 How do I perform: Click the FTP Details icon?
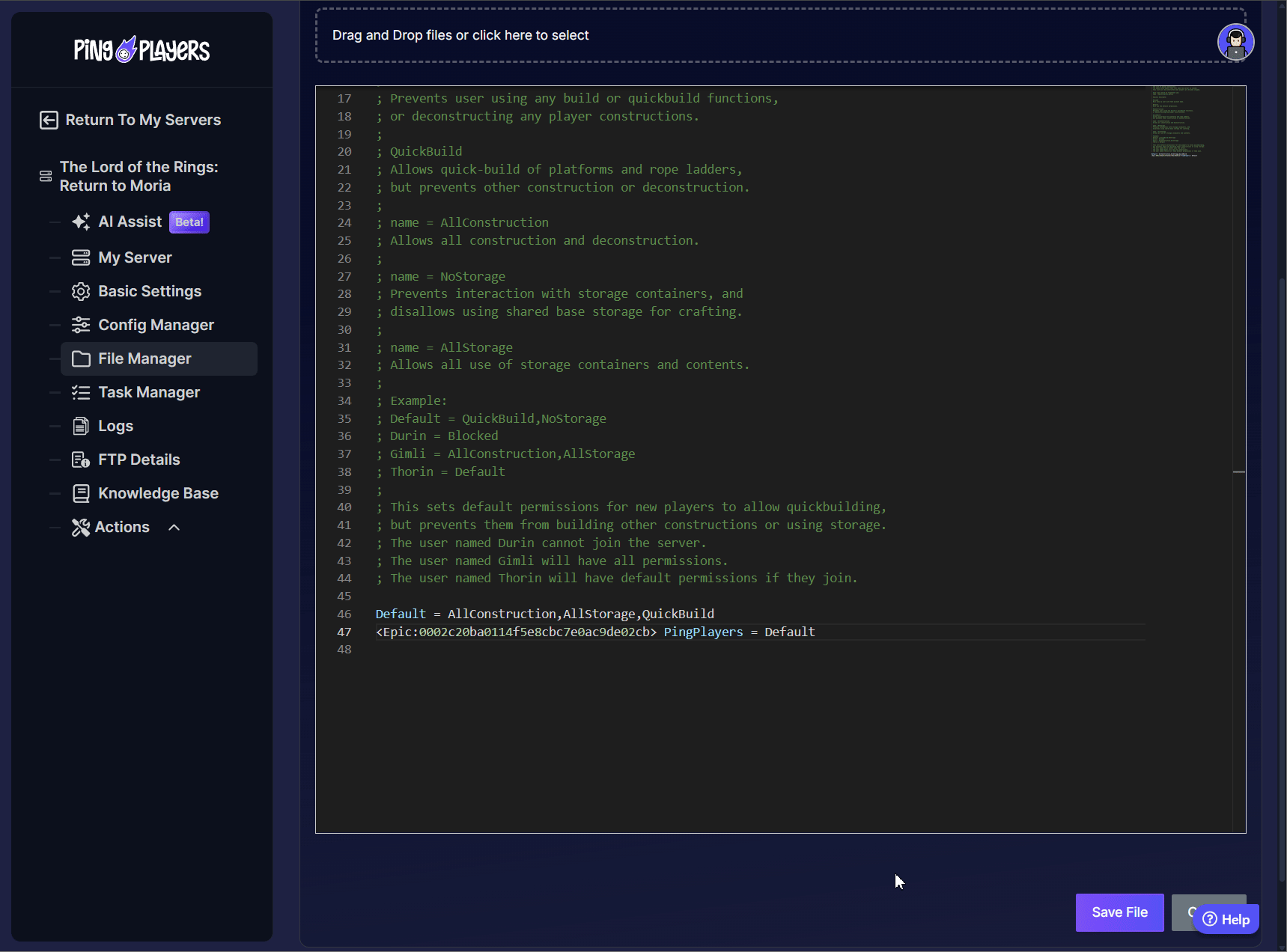click(81, 460)
